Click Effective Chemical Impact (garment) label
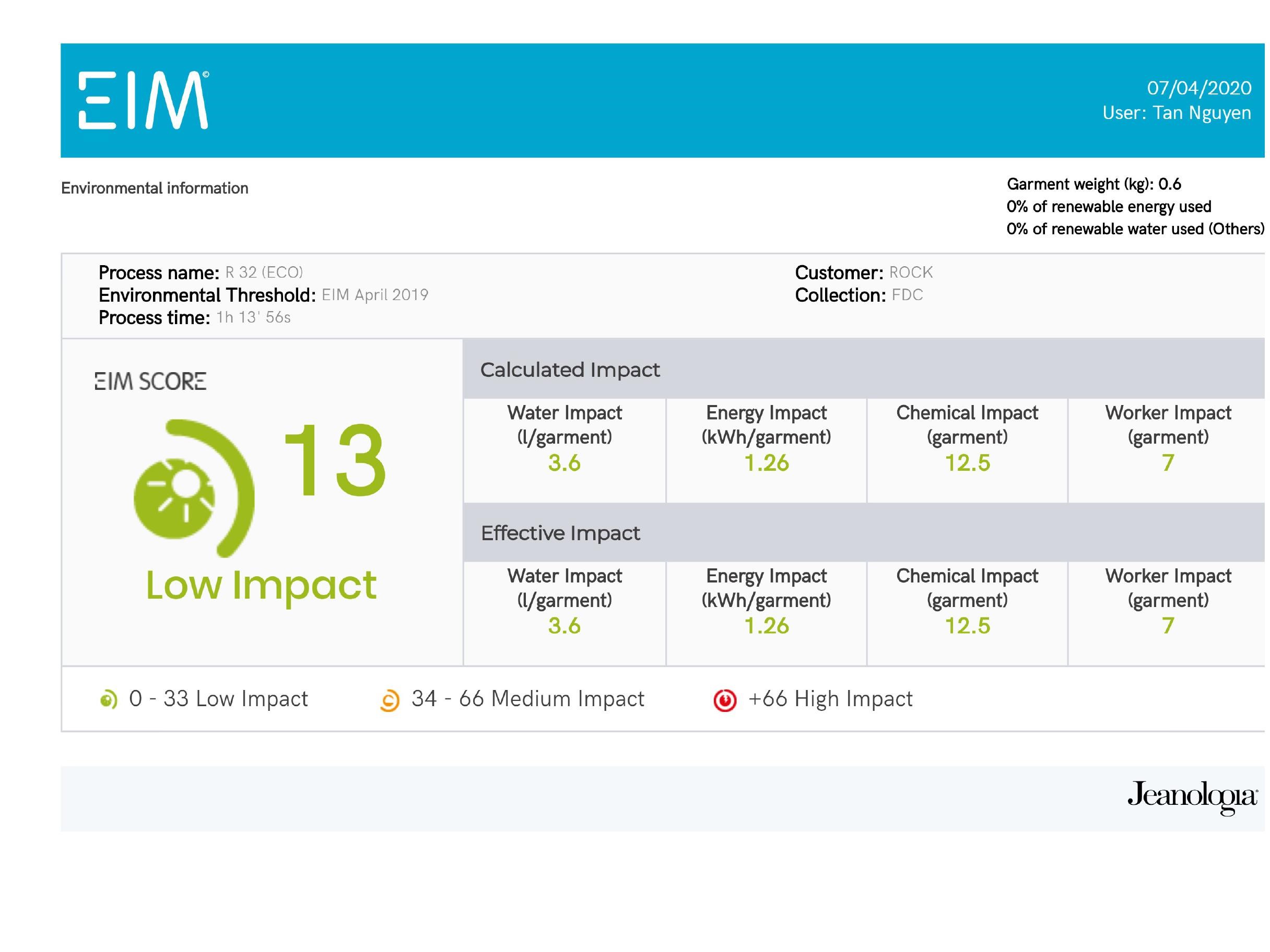 [x=968, y=588]
